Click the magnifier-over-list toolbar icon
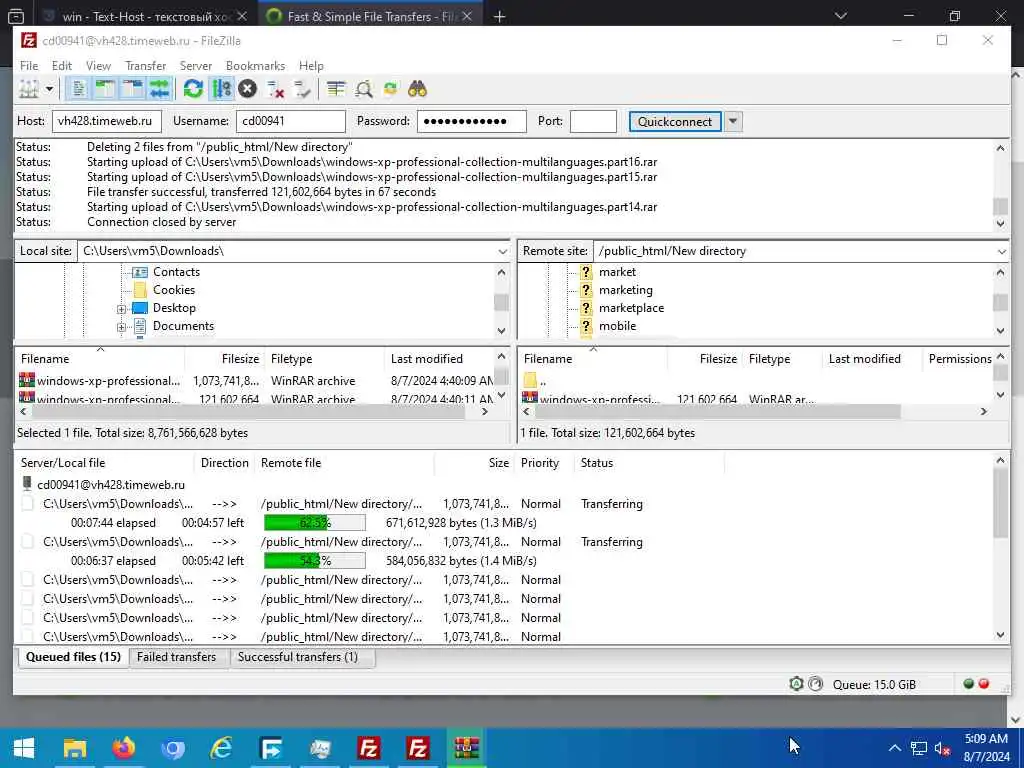The width and height of the screenshot is (1024, 768). click(x=364, y=89)
